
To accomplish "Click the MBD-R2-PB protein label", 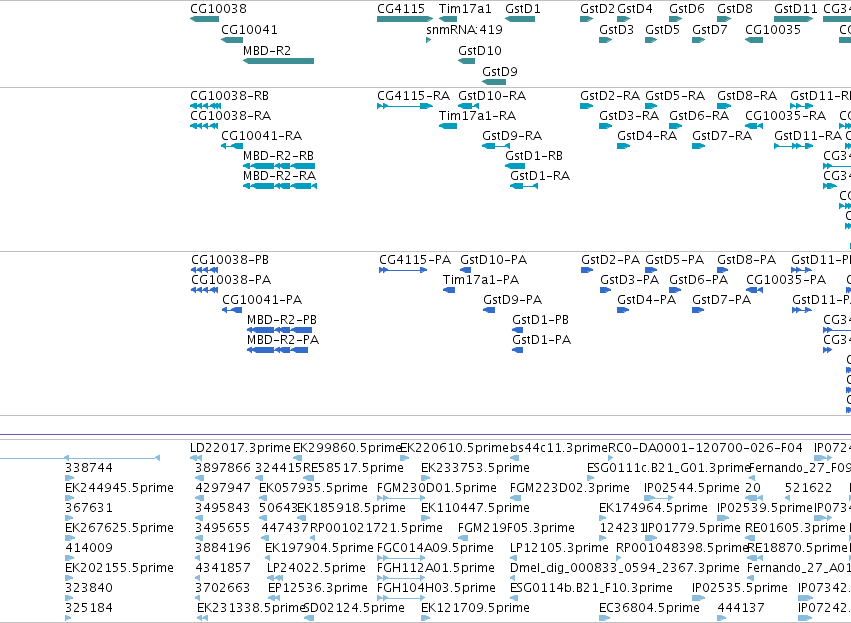I will click(x=282, y=320).
